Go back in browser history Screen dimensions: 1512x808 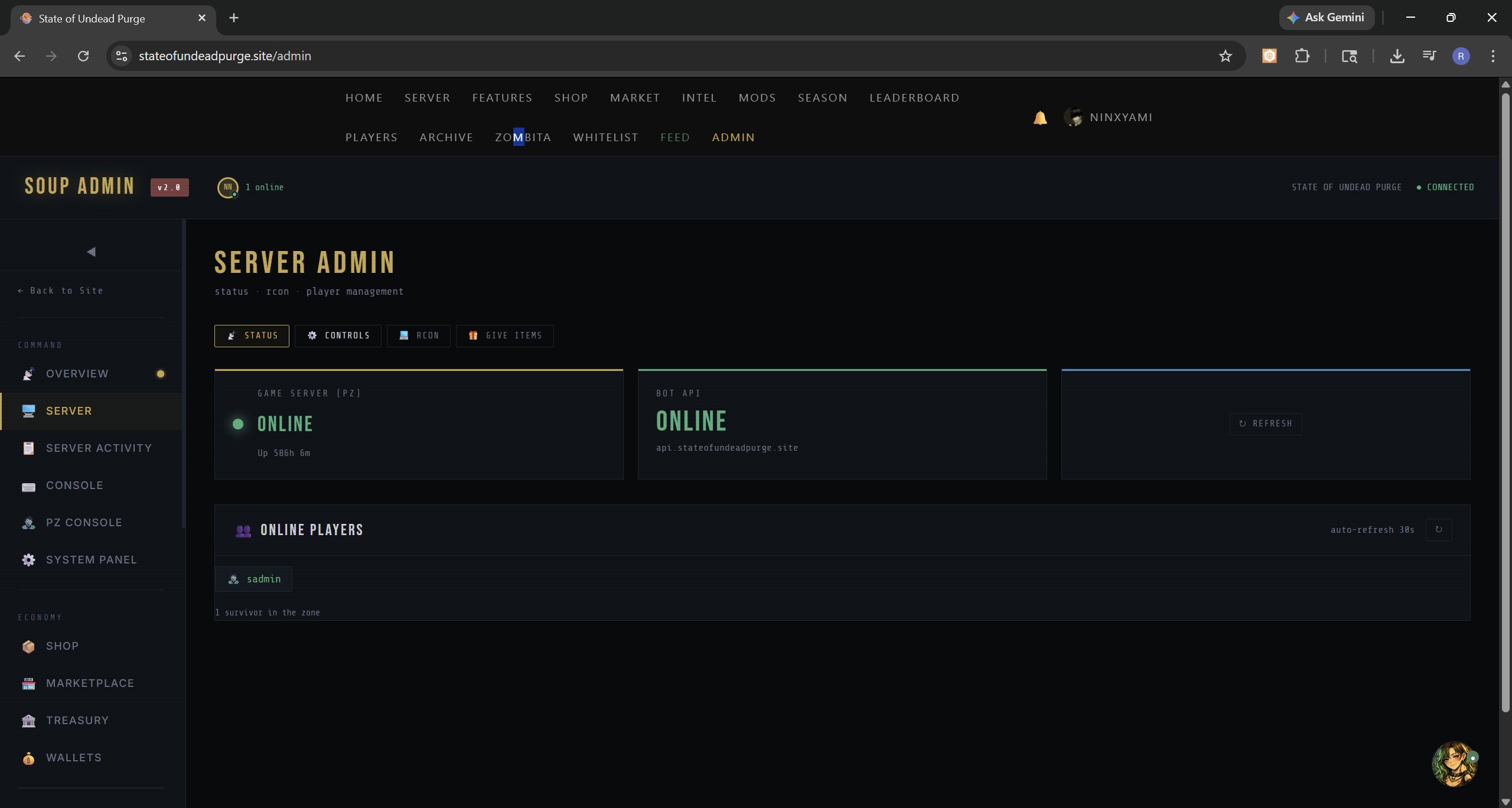[x=19, y=56]
